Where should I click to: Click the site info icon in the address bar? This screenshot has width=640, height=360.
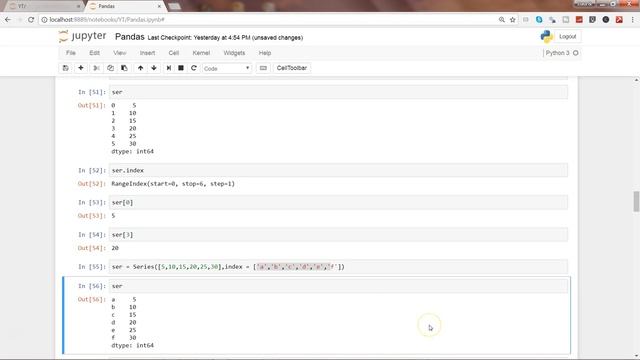[44, 20]
